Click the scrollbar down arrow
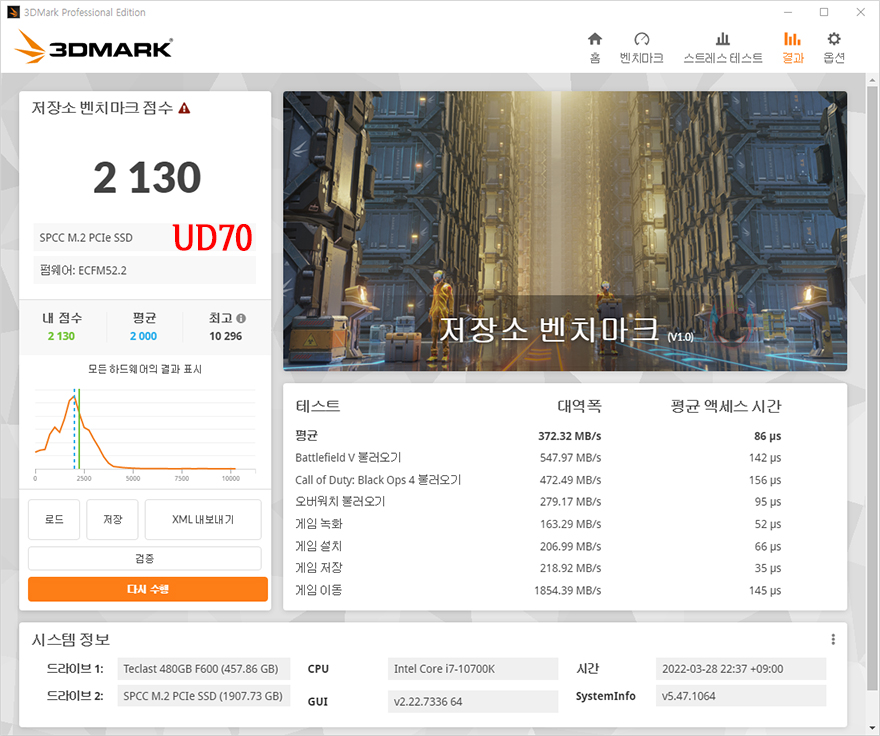 click(872, 729)
